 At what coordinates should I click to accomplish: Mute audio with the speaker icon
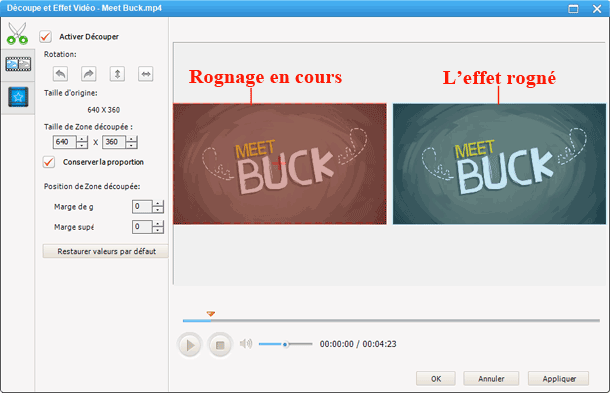point(246,344)
